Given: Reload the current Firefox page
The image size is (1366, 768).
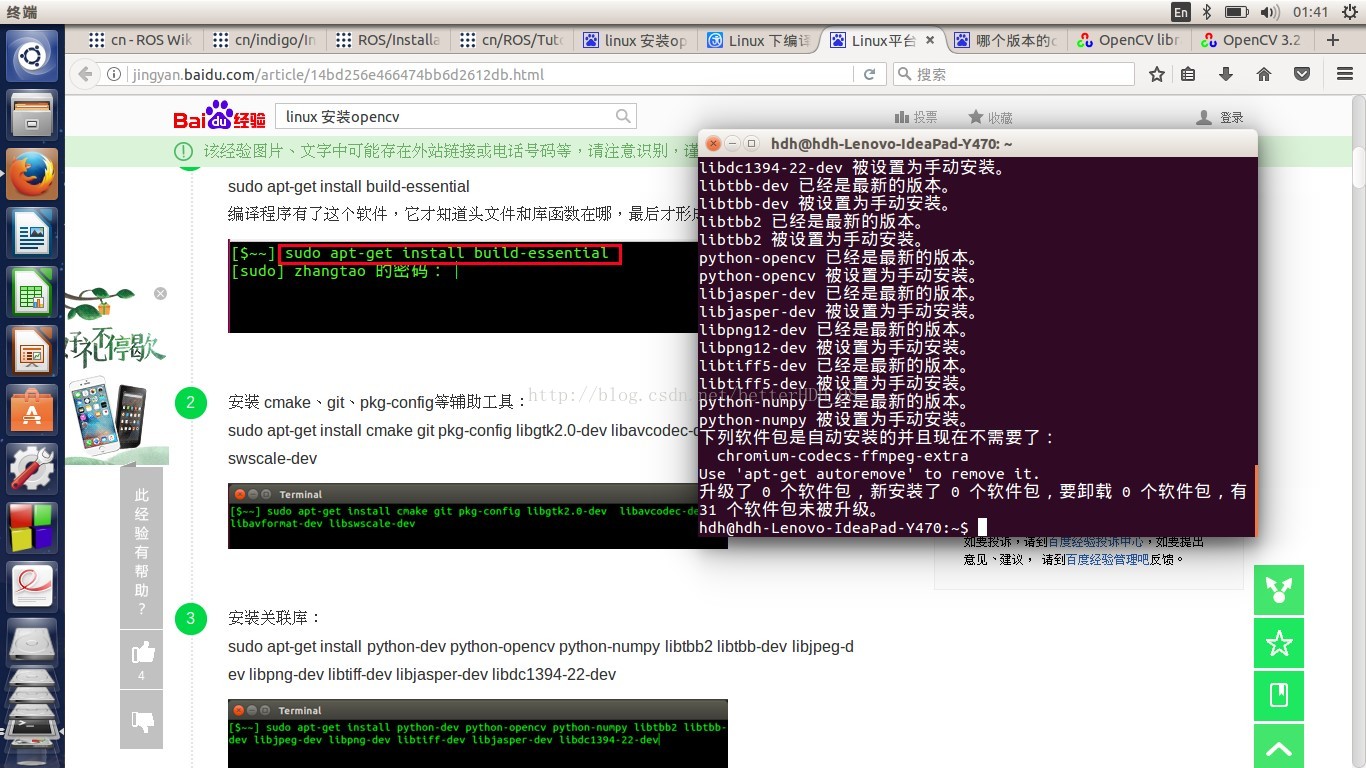Looking at the screenshot, I should (869, 74).
